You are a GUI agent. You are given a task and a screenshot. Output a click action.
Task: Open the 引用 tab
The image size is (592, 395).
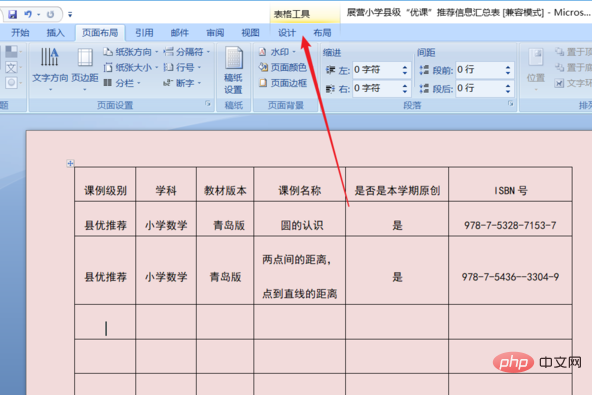pos(144,33)
